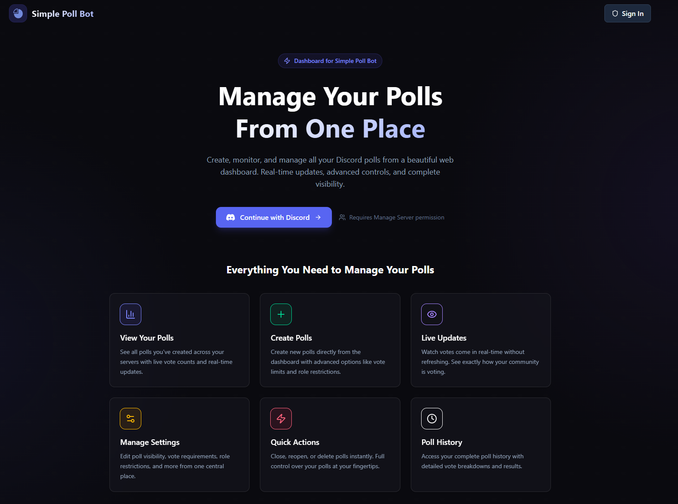Click the clock icon on Poll History
The image size is (678, 504).
(432, 419)
